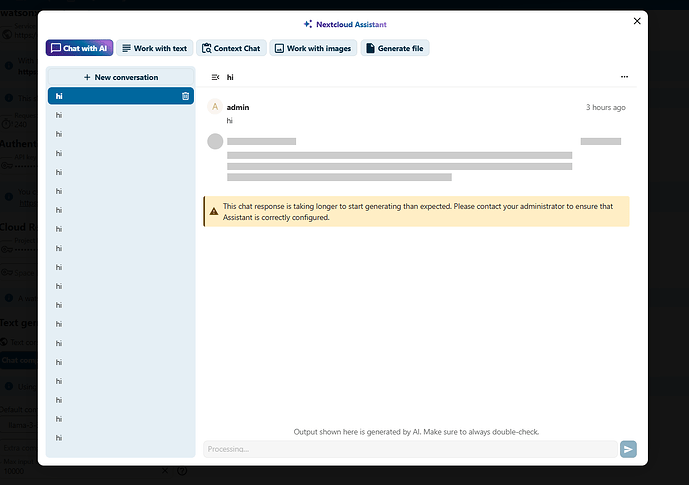Click the Nextcloud Assistant sparkle icon
The height and width of the screenshot is (485, 689).
[308, 24]
